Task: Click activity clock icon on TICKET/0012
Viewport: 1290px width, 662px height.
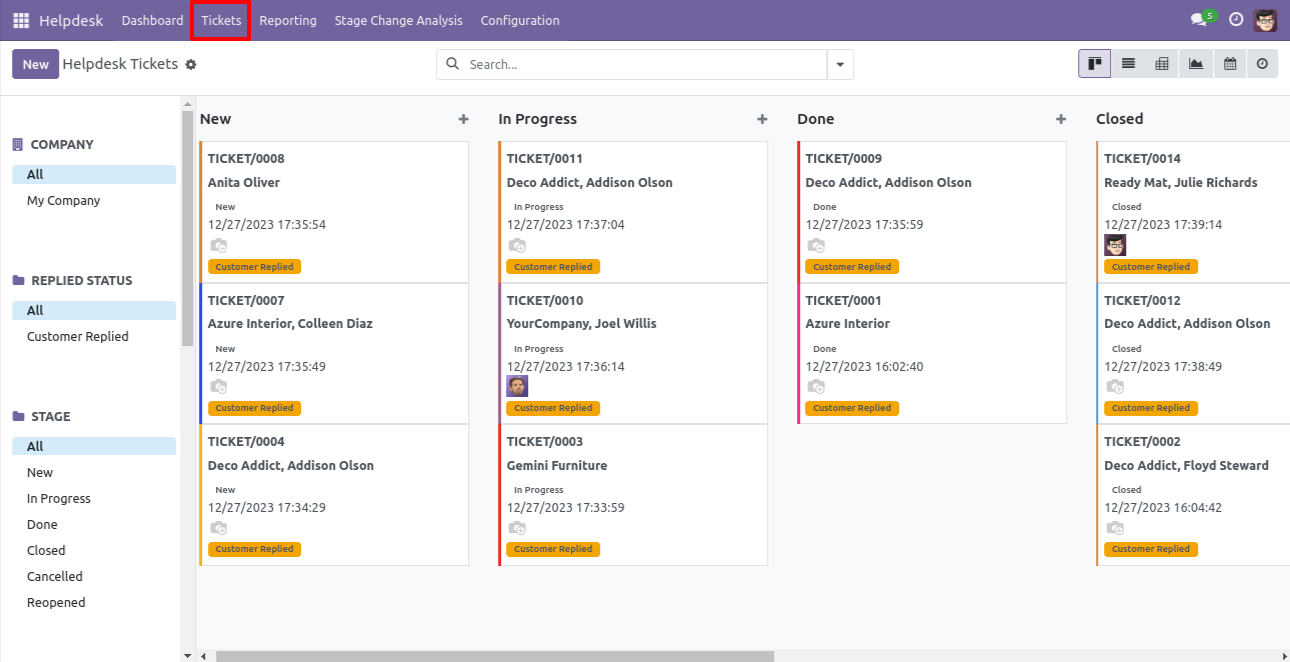Action: 1115,387
